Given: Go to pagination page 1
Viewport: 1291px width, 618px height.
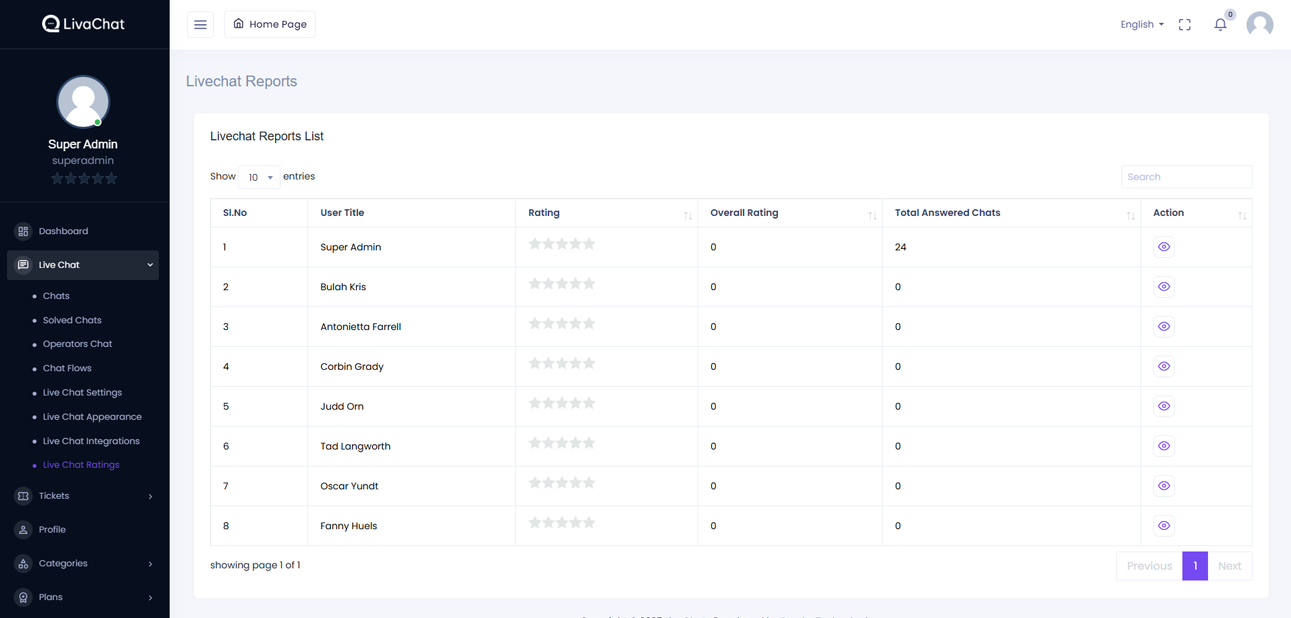Looking at the screenshot, I should (x=1194, y=566).
